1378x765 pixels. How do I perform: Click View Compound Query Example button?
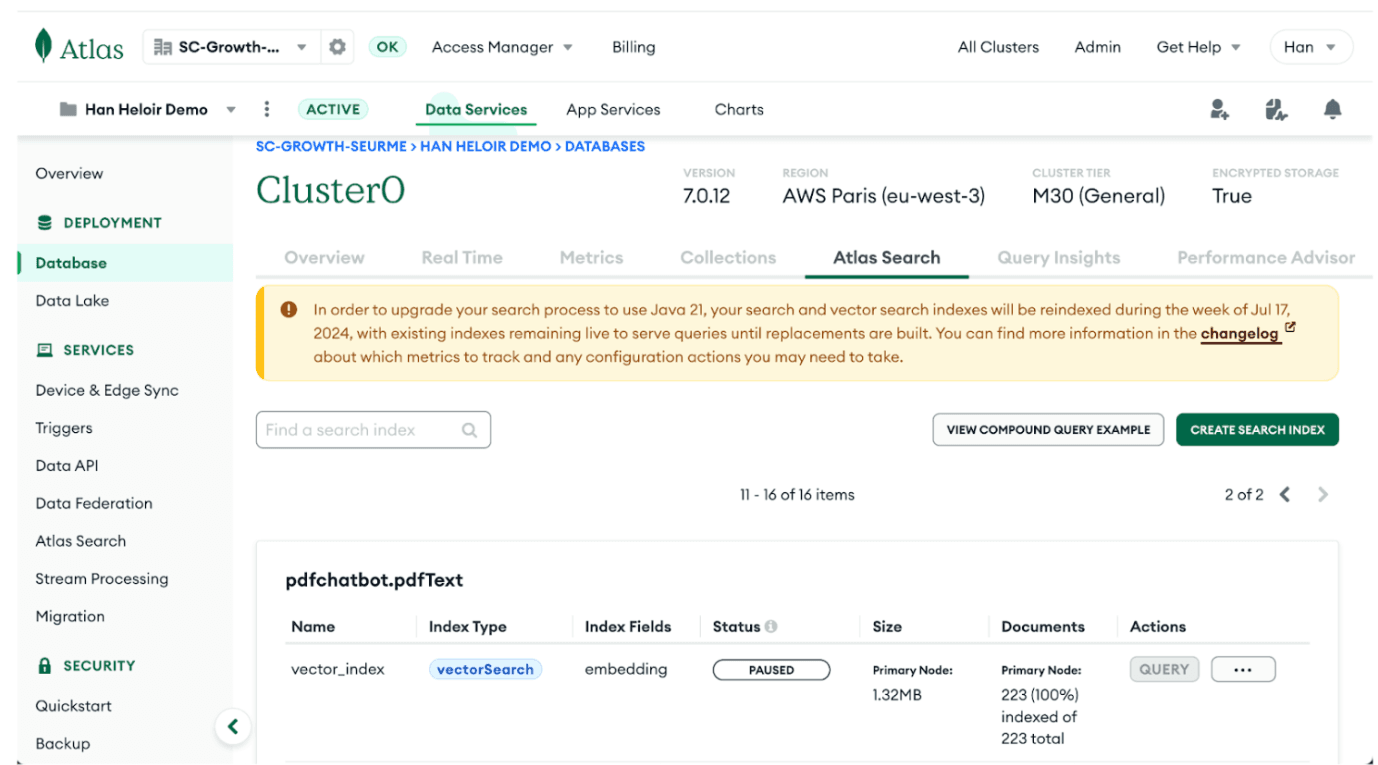[1048, 430]
